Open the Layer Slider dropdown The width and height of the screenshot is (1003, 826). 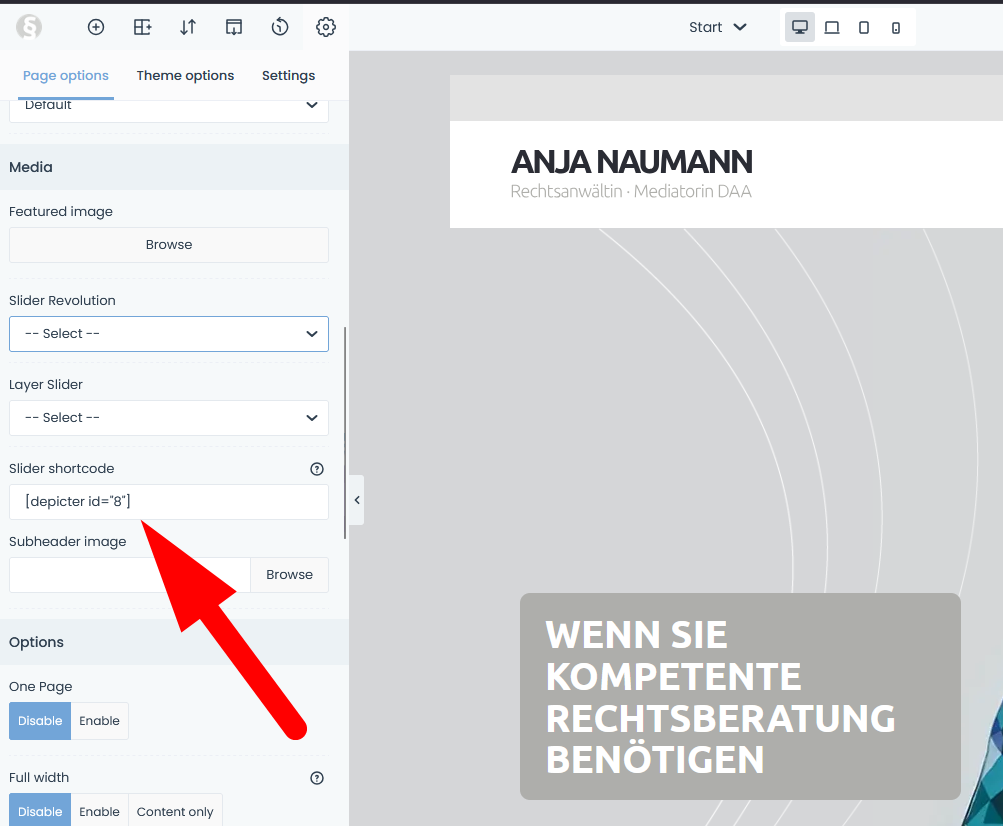click(x=169, y=418)
